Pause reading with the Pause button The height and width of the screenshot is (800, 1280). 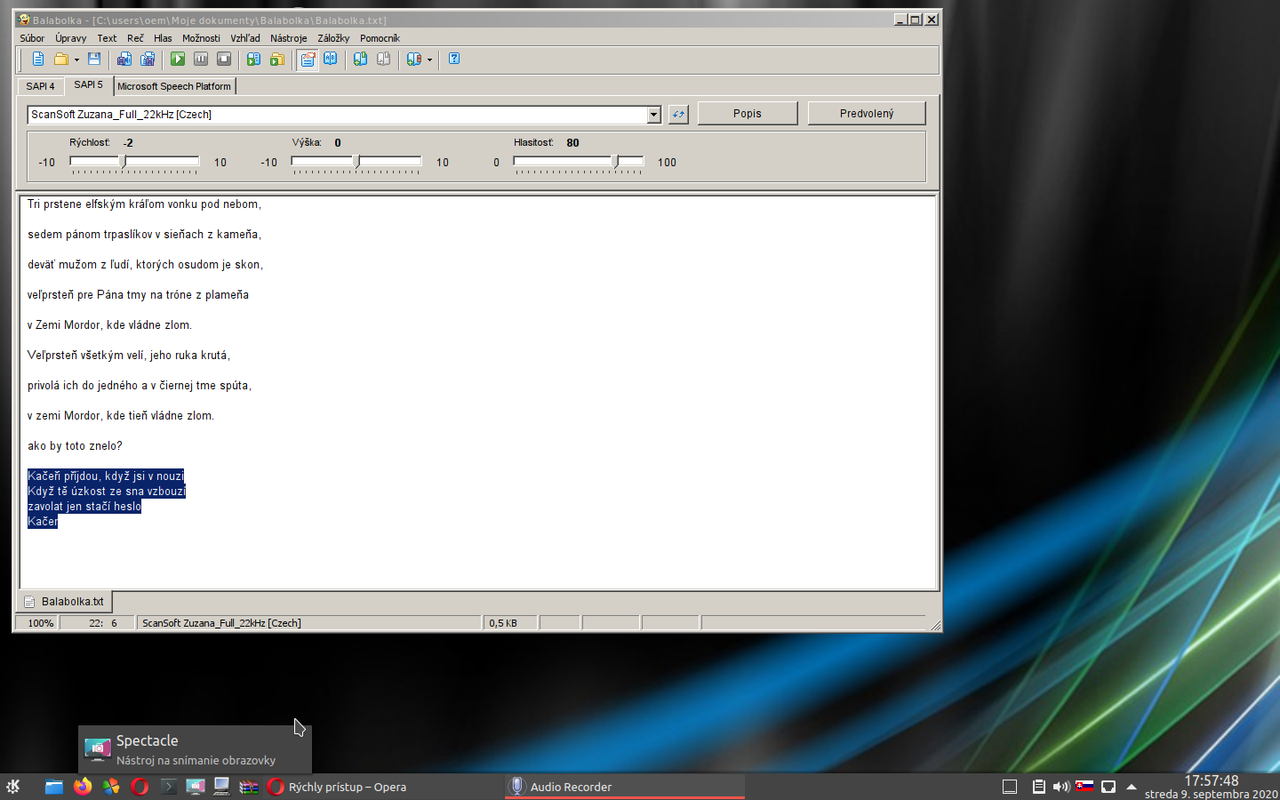coord(201,59)
